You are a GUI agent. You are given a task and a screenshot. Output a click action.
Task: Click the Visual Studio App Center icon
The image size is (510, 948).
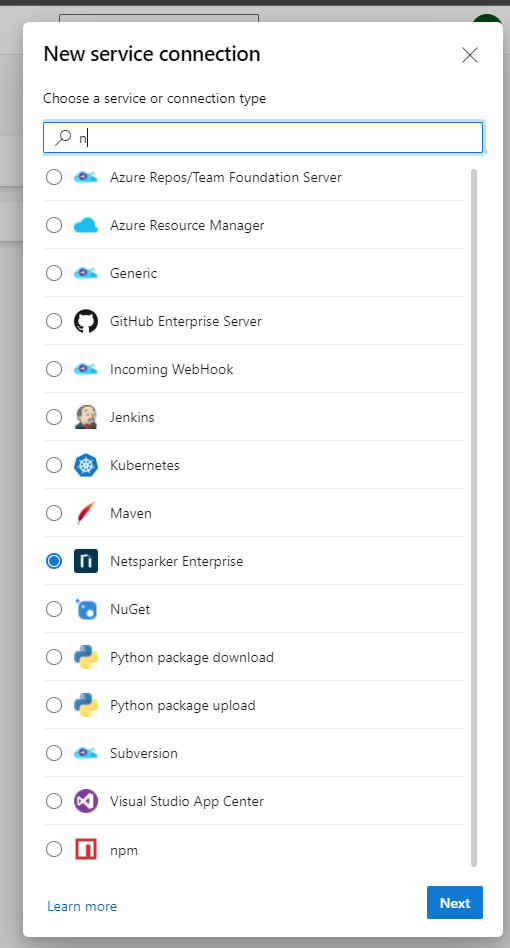coord(86,801)
